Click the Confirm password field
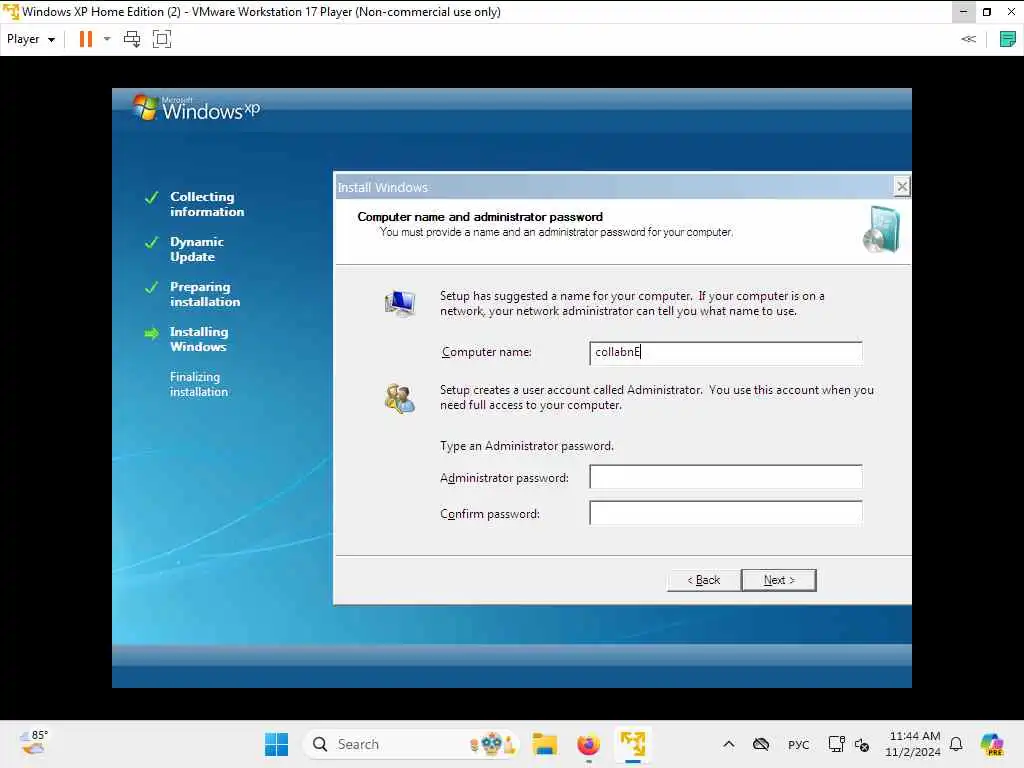 [725, 513]
